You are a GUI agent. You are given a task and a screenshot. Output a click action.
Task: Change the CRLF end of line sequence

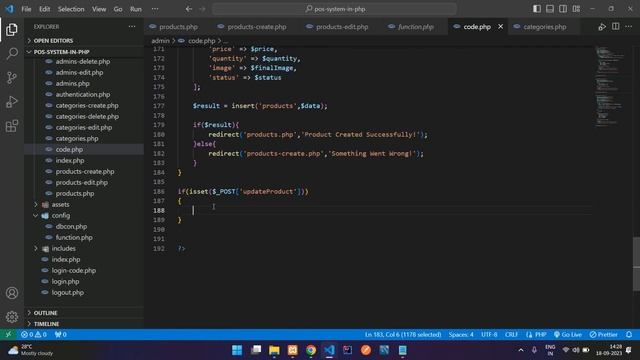pos(511,334)
